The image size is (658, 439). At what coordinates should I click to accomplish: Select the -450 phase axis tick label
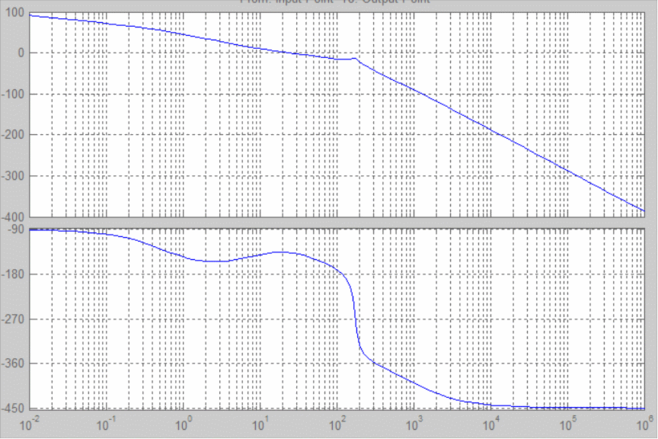tap(13, 408)
